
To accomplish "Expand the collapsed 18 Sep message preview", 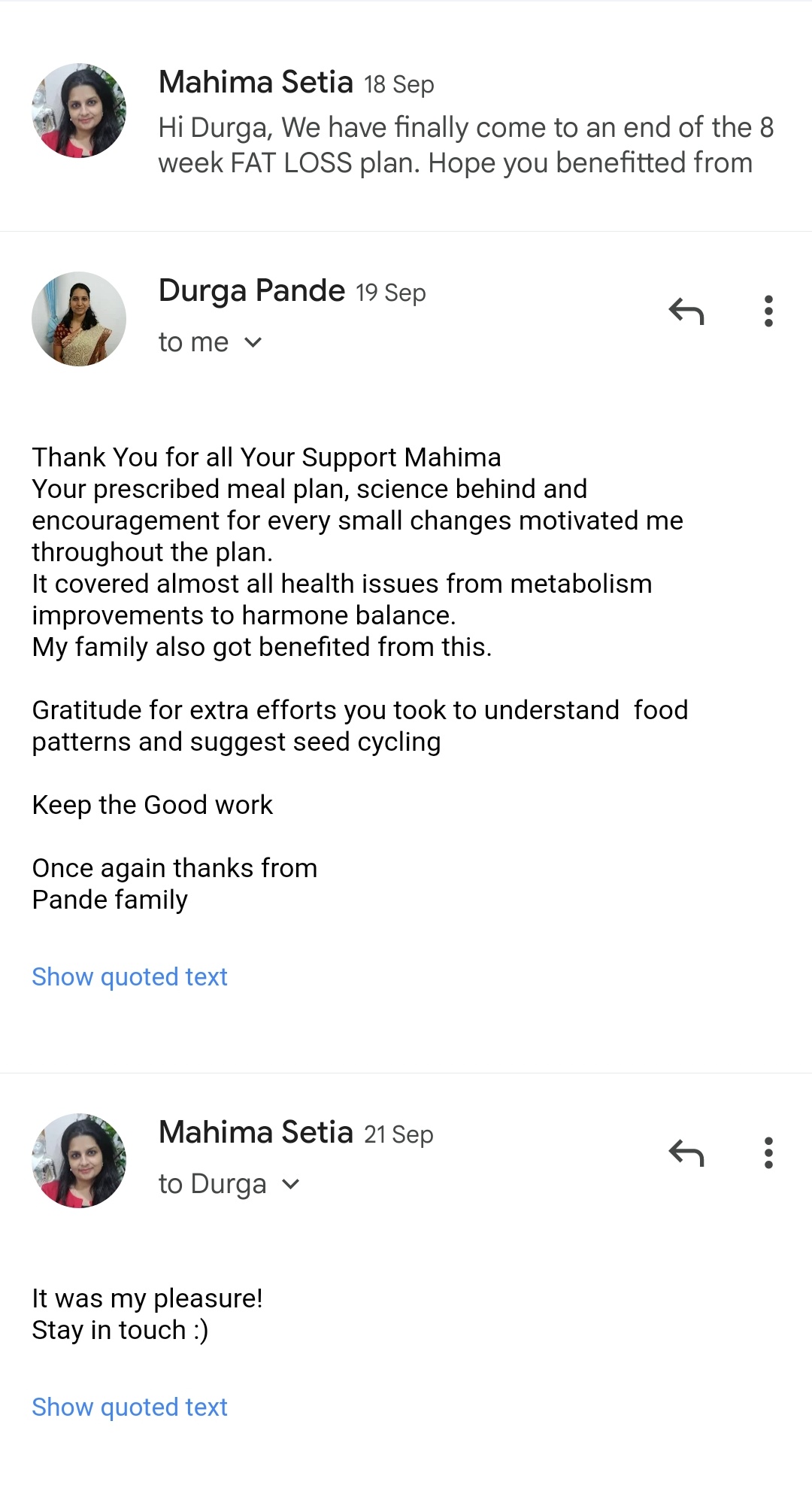I will [465, 145].
